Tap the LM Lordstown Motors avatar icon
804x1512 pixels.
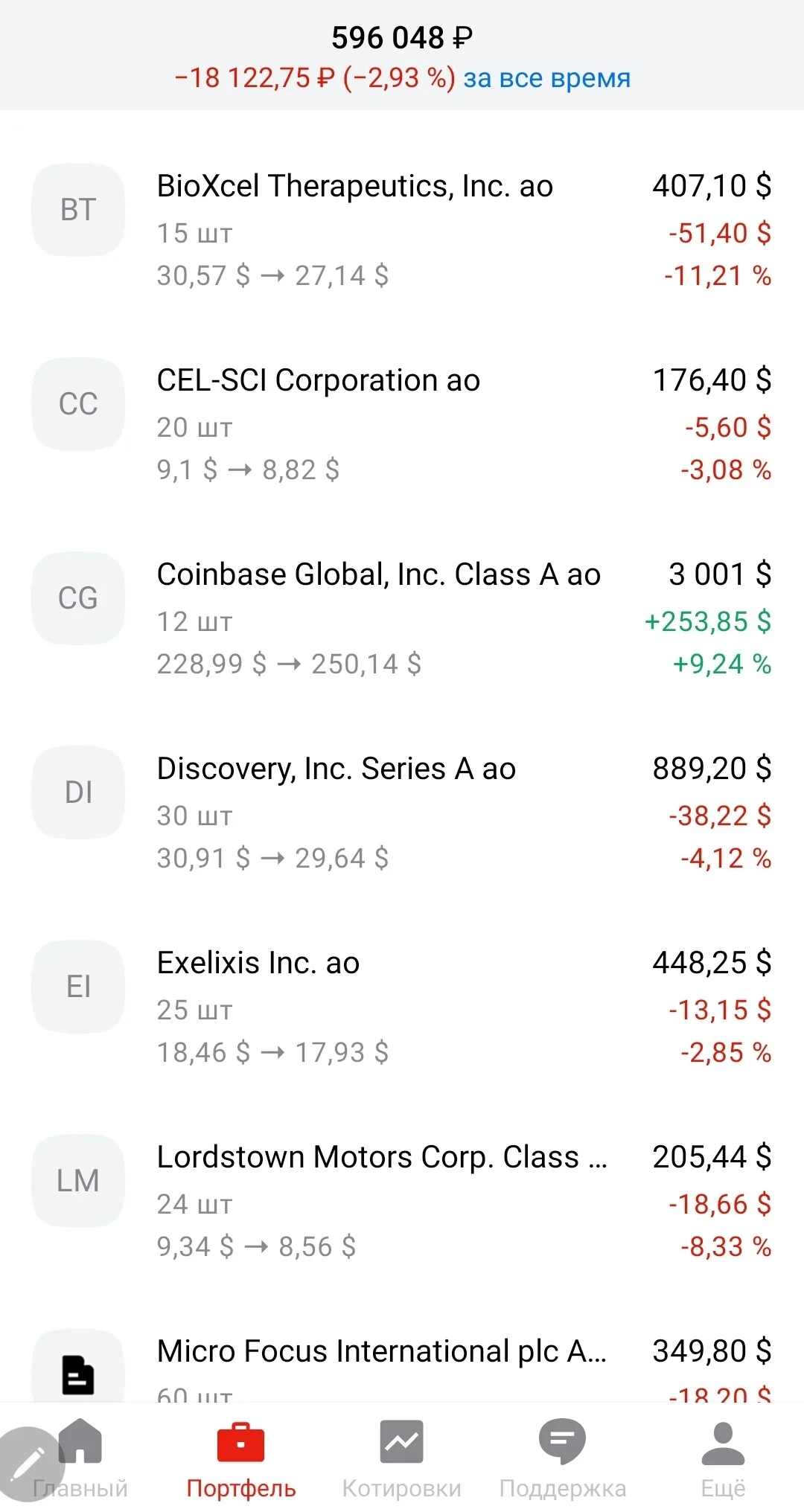[78, 1181]
